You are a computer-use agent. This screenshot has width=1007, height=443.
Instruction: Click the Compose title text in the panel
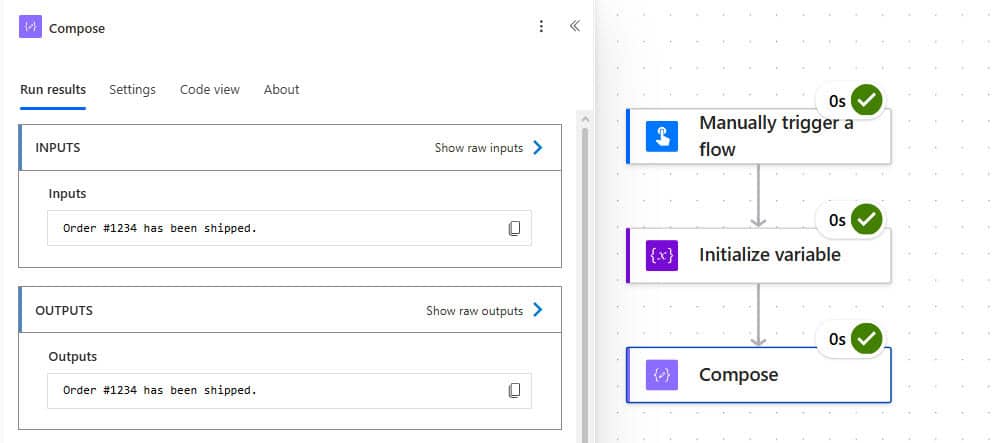click(77, 28)
